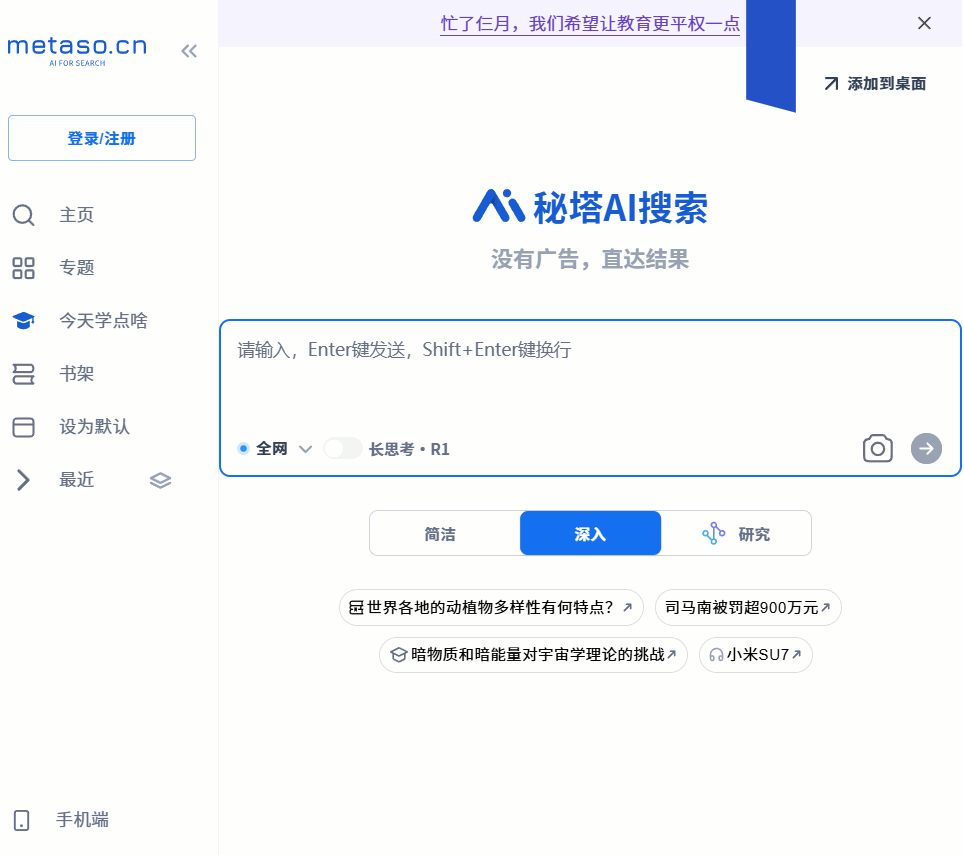Select the 简洁 search mode
This screenshot has height=855, width=964.
point(440,534)
